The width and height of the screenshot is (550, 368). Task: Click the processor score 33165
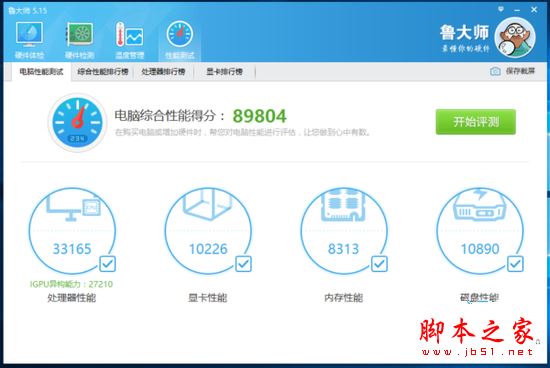(72, 249)
